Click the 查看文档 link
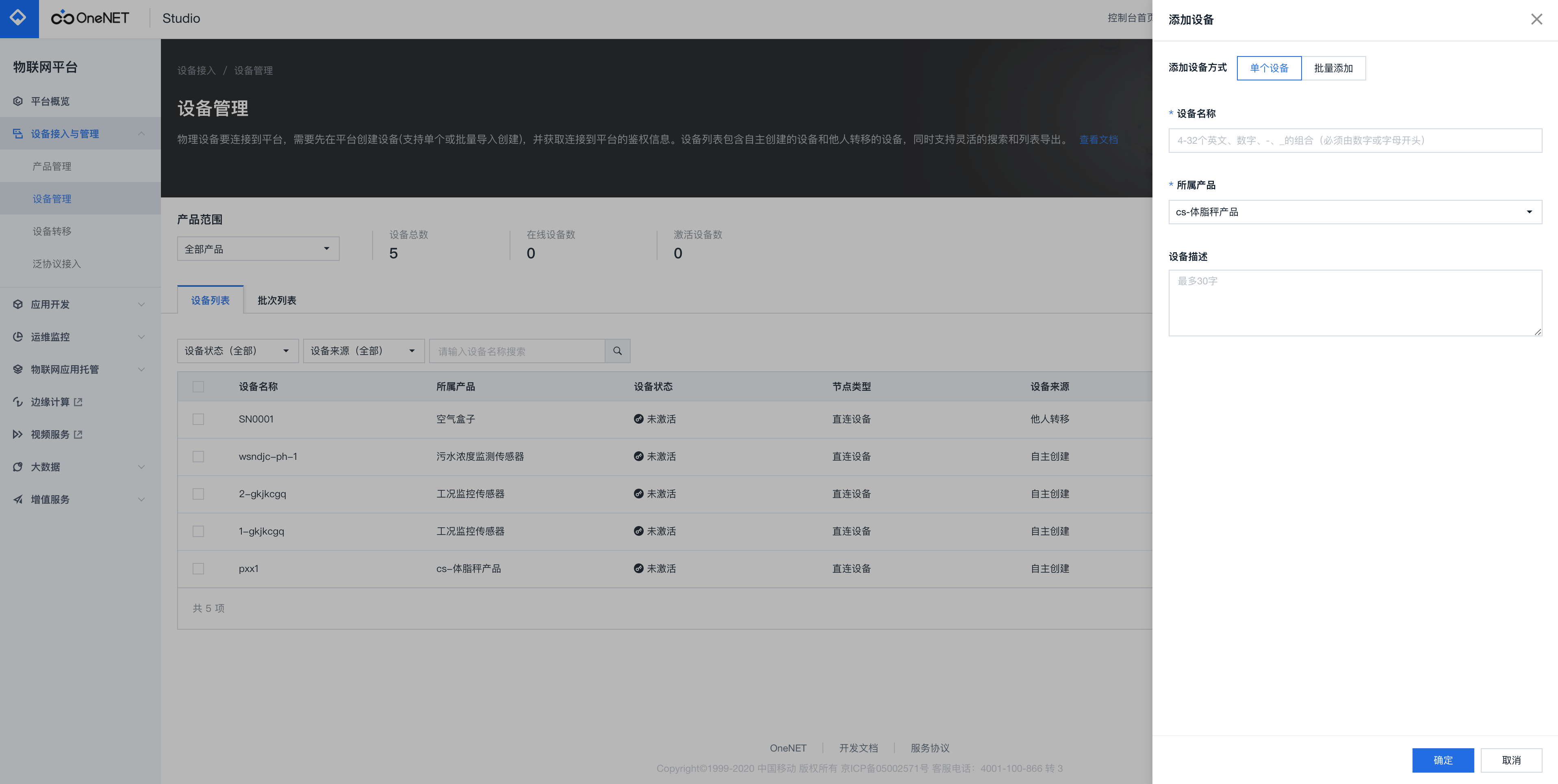 [1098, 140]
